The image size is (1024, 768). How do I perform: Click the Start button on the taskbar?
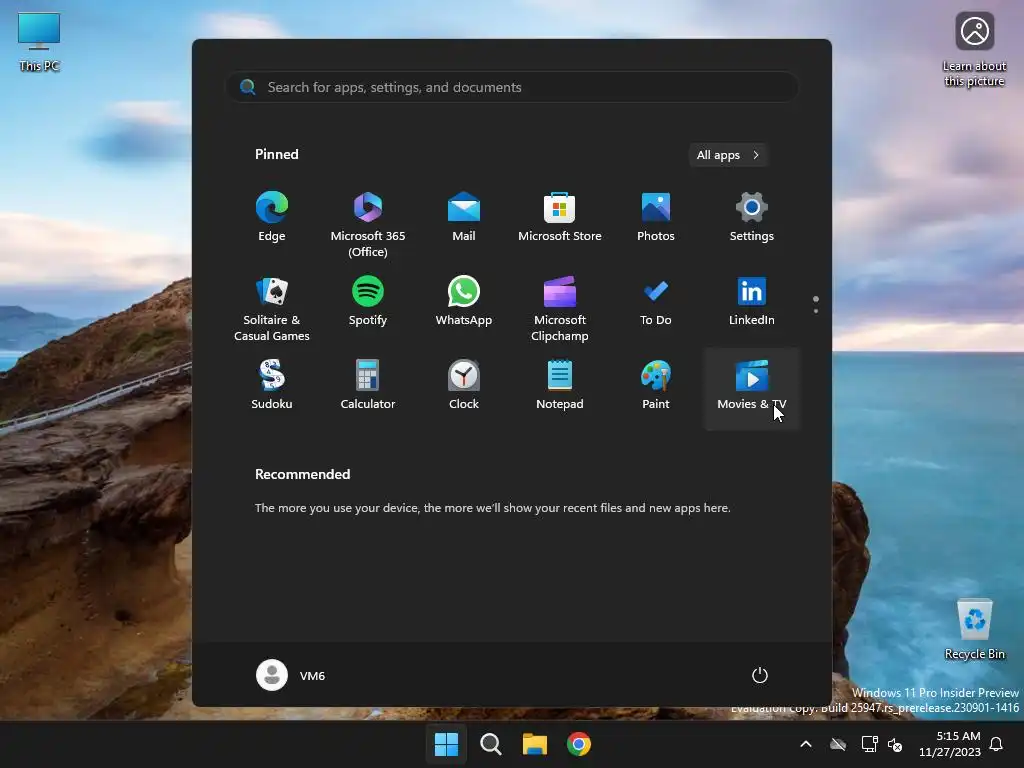pyautogui.click(x=446, y=744)
